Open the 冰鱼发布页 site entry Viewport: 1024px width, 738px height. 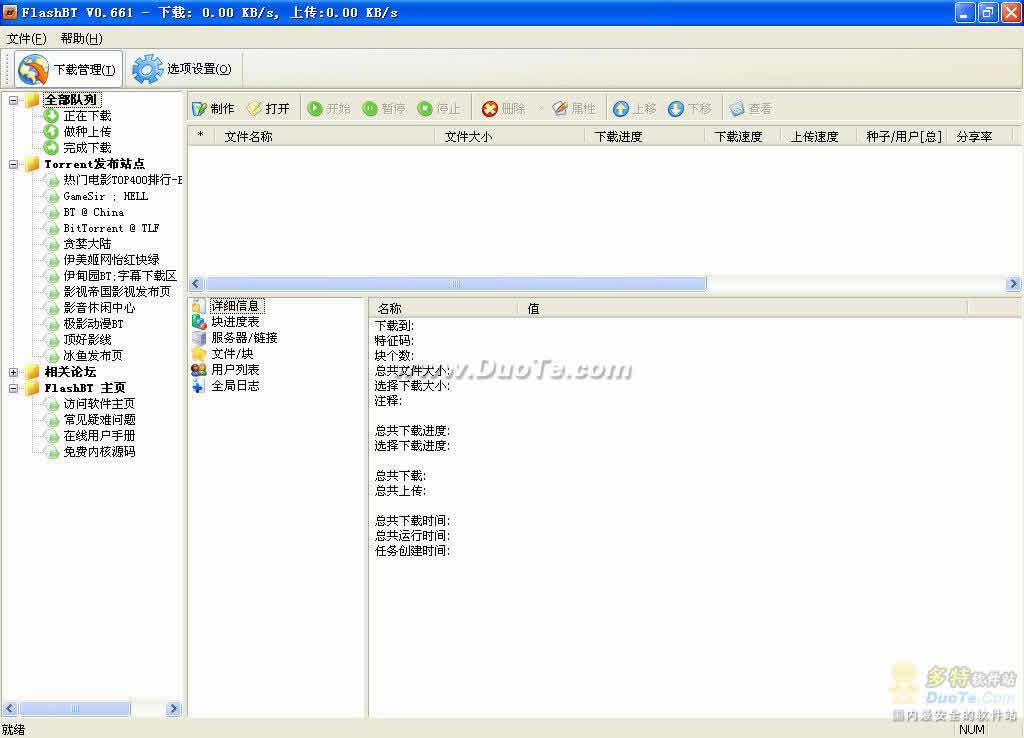tap(93, 355)
